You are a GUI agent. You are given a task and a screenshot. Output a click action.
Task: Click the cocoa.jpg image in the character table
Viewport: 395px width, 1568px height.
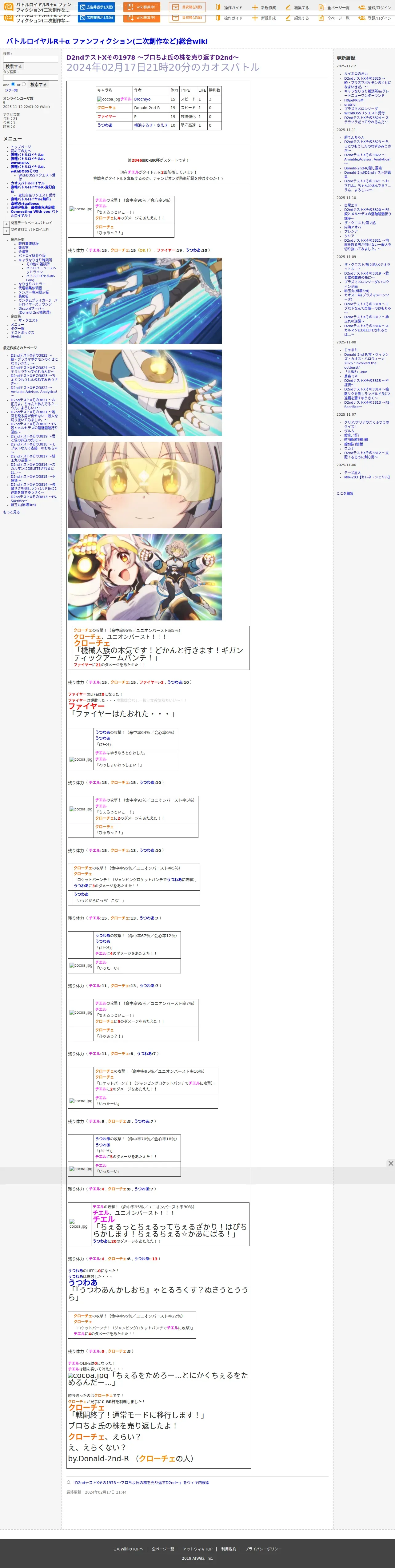tap(108, 99)
